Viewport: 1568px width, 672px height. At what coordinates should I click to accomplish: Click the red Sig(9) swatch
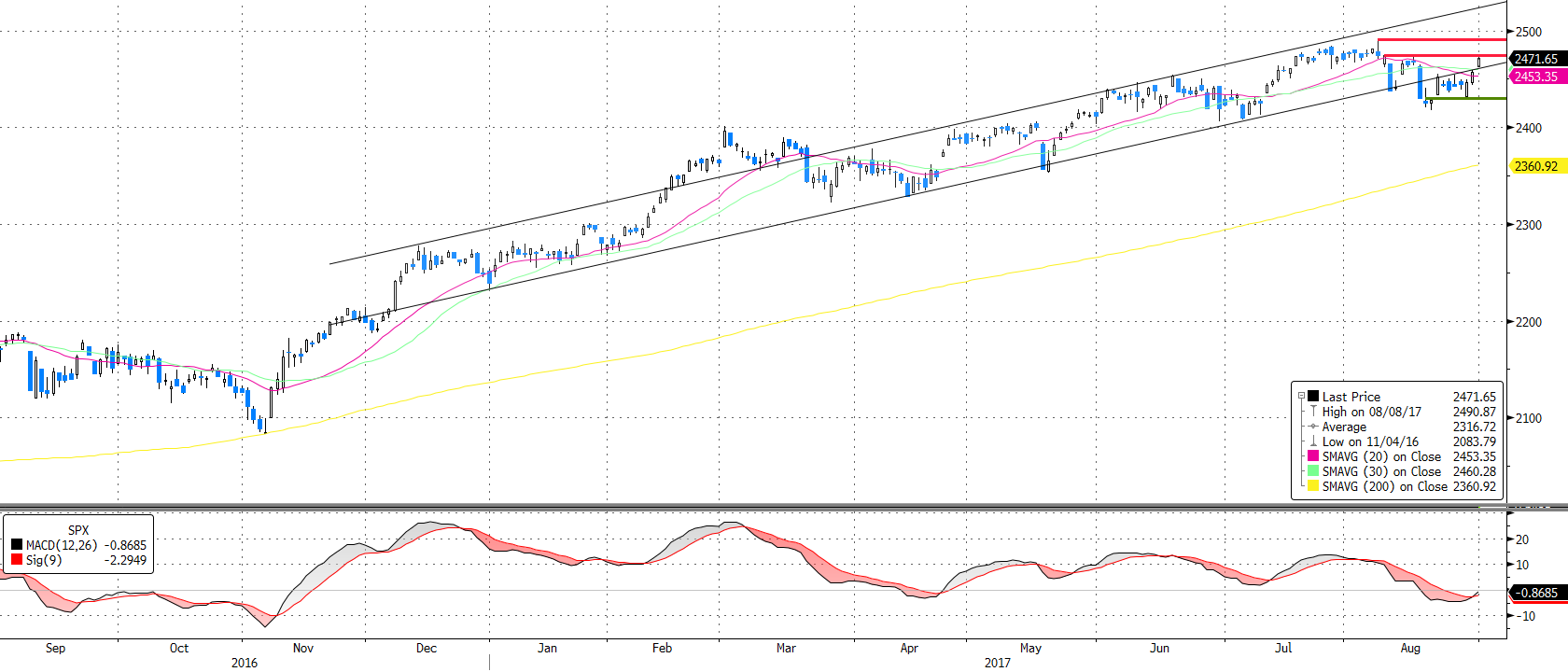click(17, 560)
